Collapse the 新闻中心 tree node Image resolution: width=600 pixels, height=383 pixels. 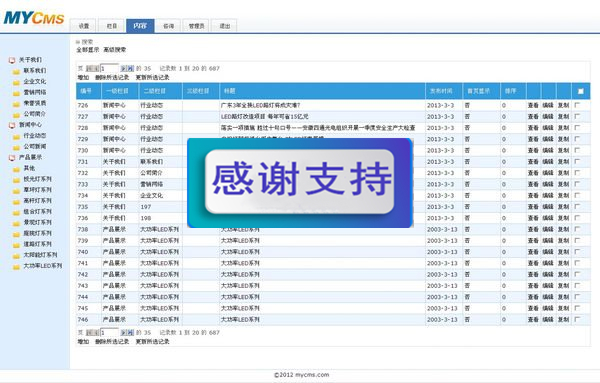click(12, 125)
